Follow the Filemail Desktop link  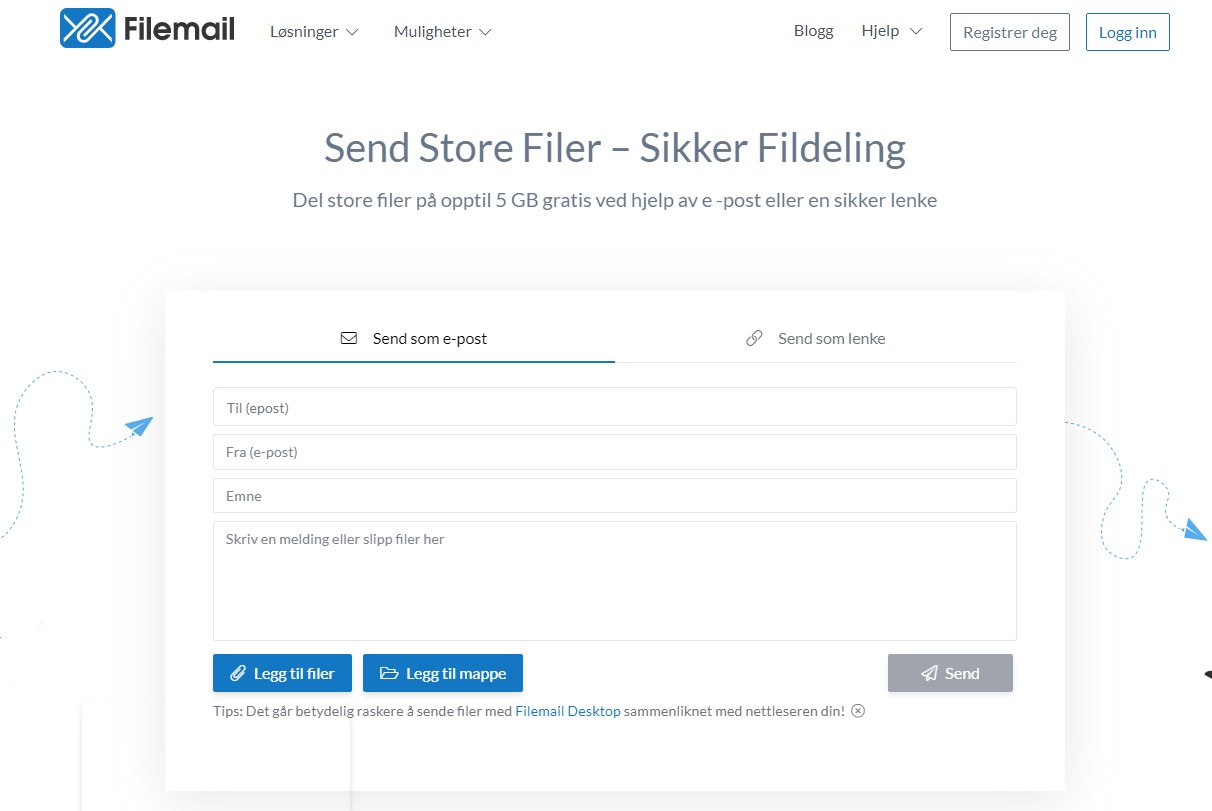coord(567,711)
